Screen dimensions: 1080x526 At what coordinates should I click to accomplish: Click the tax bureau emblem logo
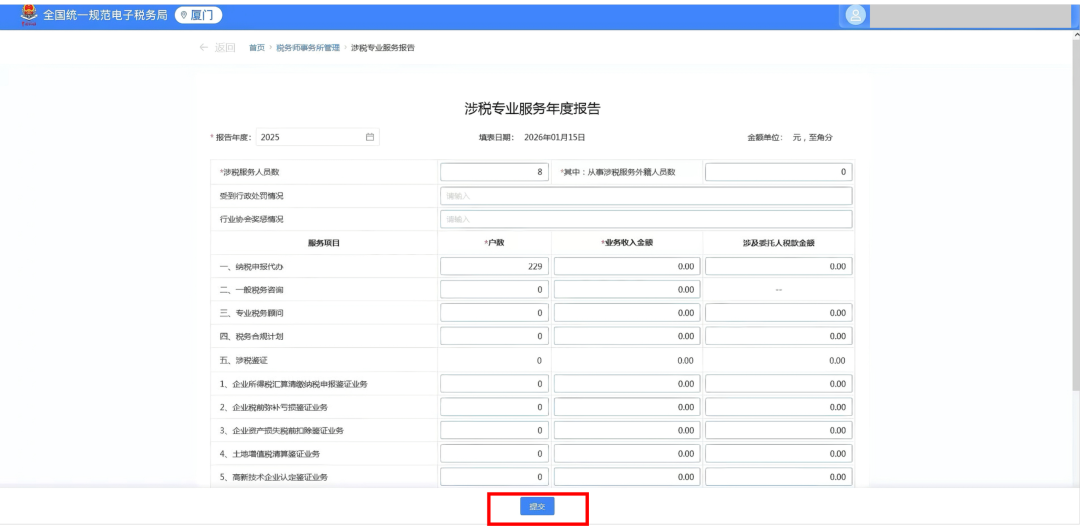(29, 14)
